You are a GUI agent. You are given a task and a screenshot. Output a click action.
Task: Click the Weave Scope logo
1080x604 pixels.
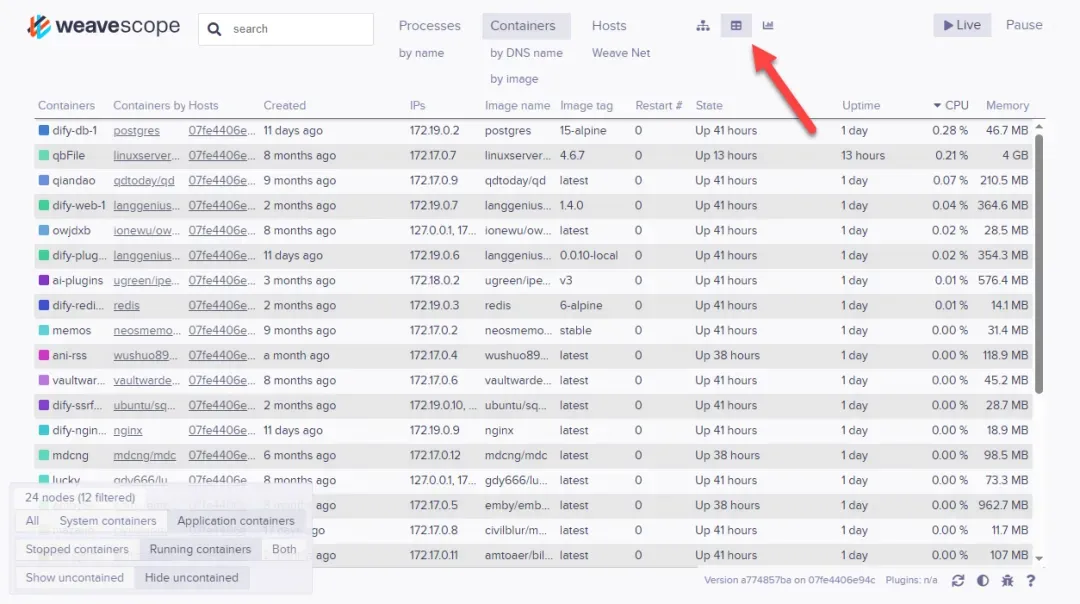tap(104, 27)
